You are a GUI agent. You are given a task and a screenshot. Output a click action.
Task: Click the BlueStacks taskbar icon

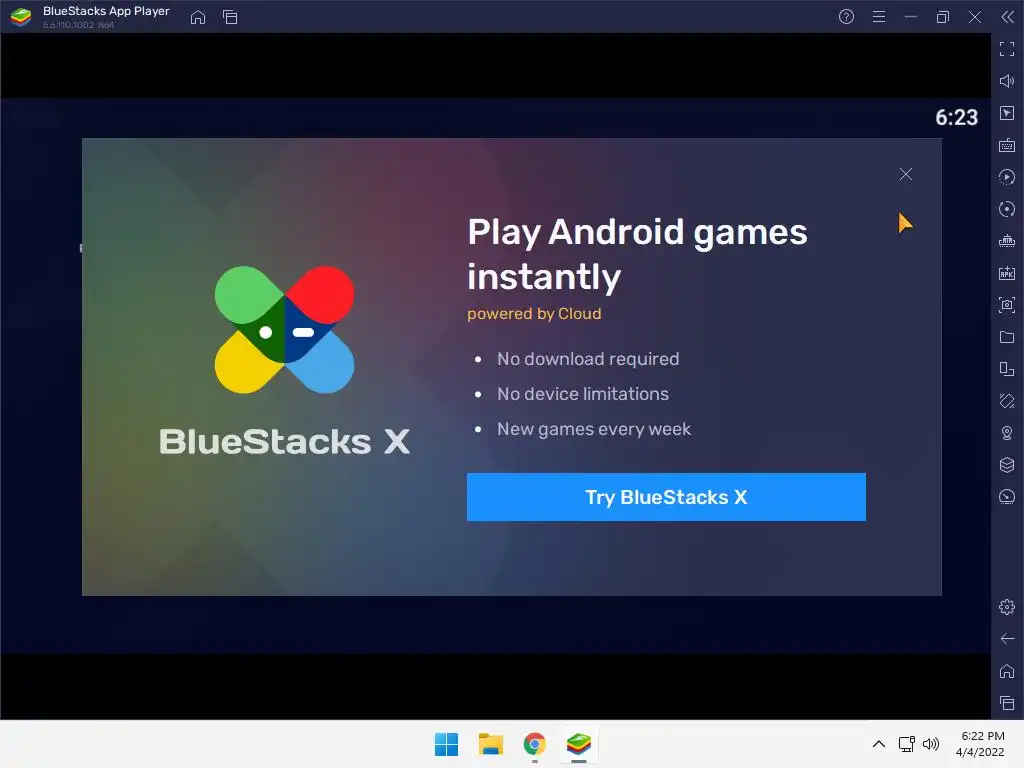(579, 744)
